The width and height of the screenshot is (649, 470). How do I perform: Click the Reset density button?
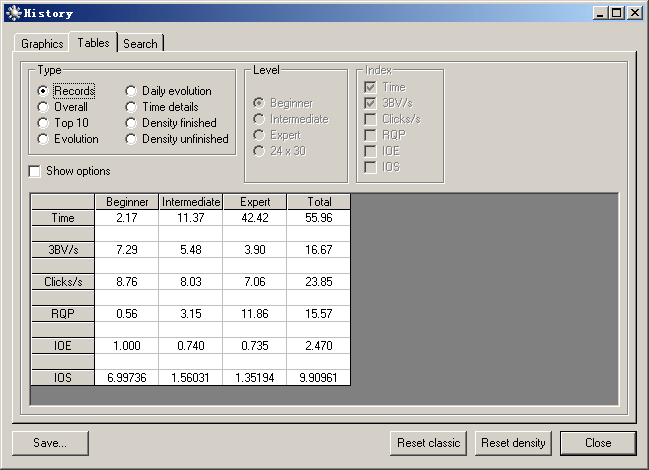tap(513, 443)
